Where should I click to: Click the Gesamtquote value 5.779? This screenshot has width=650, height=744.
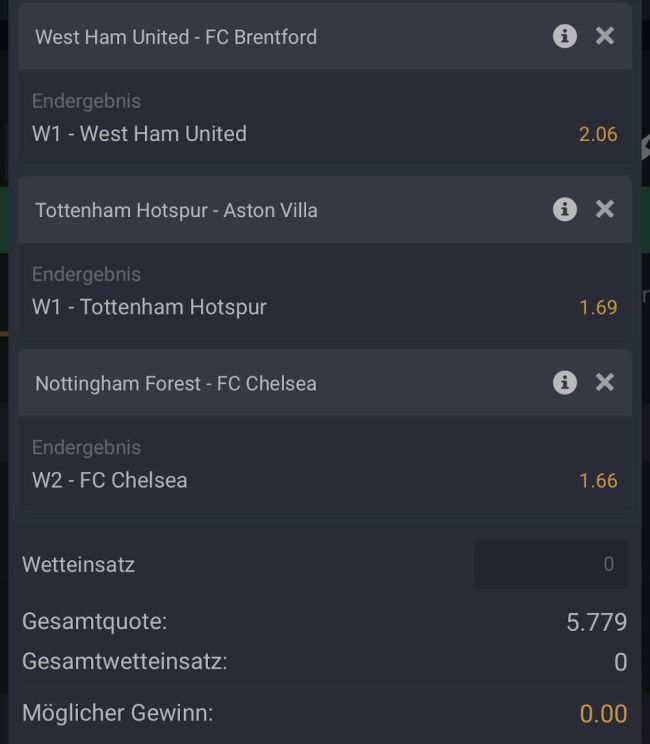pyautogui.click(x=596, y=622)
